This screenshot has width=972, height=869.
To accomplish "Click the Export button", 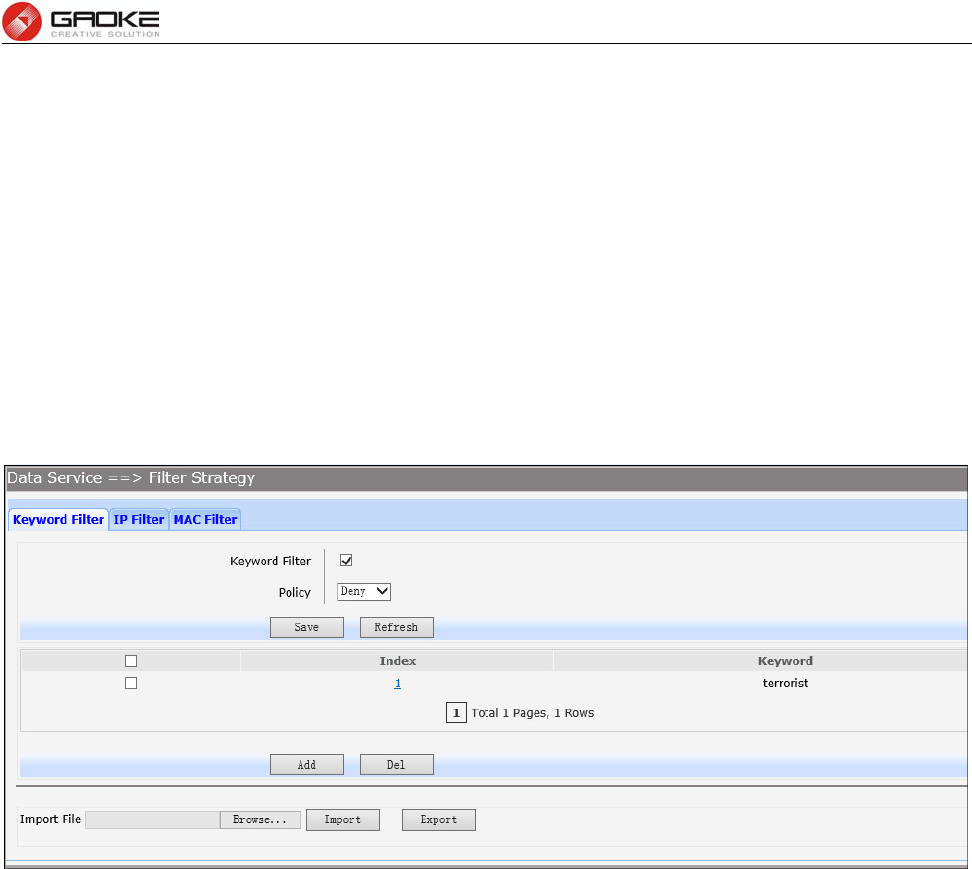I will pyautogui.click(x=439, y=820).
